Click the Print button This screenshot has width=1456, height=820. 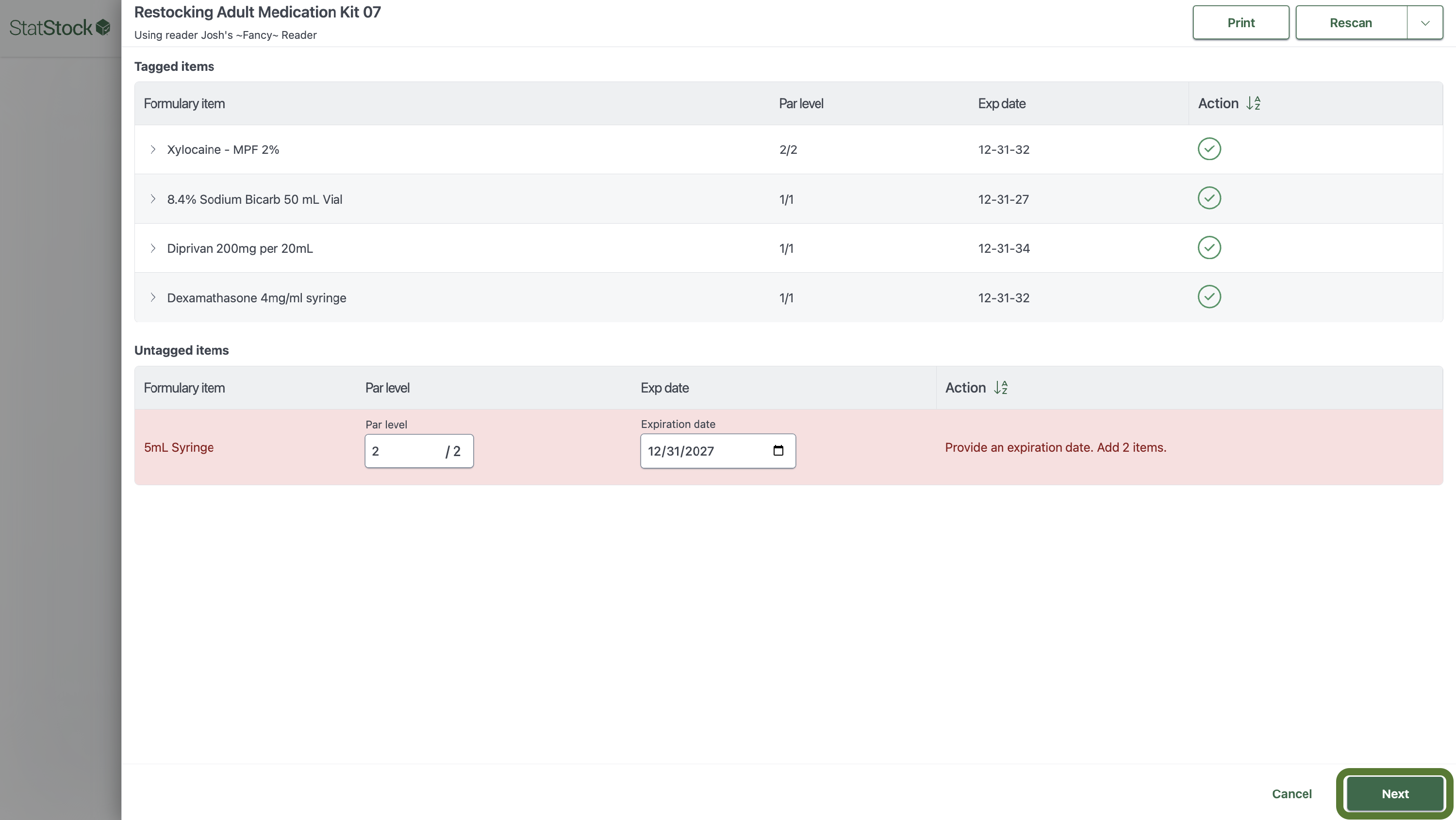(1241, 23)
